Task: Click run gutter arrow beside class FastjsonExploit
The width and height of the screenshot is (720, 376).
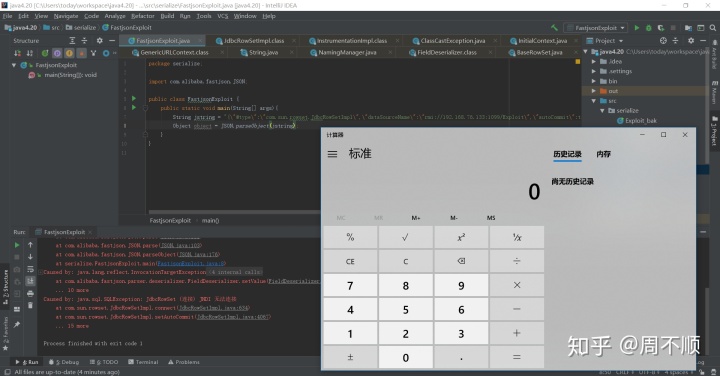Action: pyautogui.click(x=134, y=98)
